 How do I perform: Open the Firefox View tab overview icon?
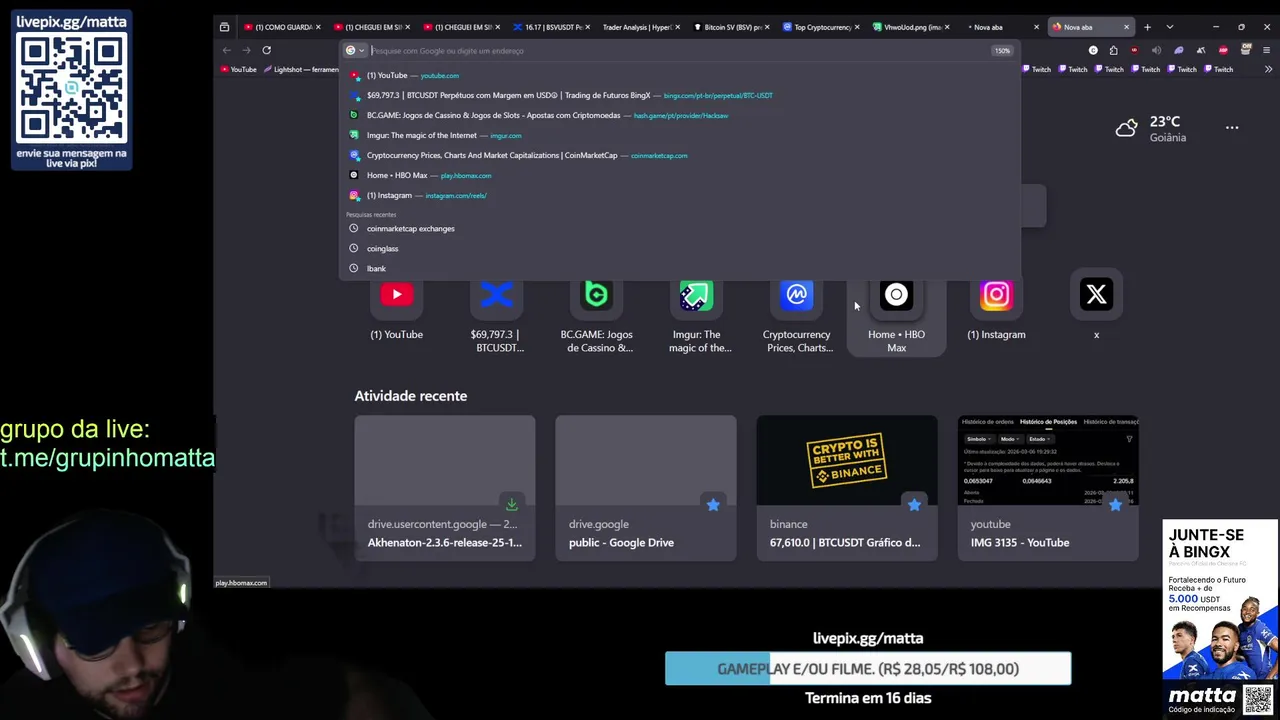(224, 27)
